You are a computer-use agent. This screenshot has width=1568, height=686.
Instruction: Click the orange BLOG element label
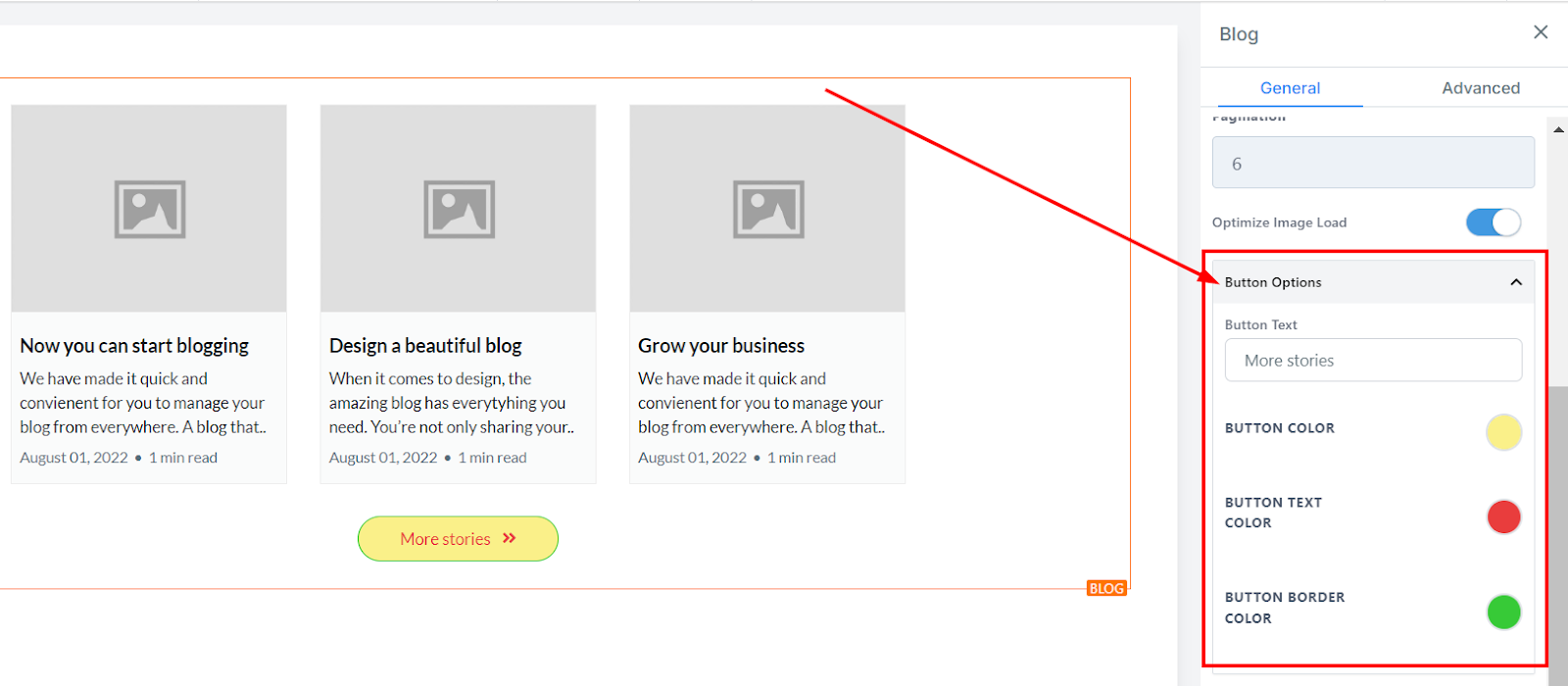(1106, 588)
